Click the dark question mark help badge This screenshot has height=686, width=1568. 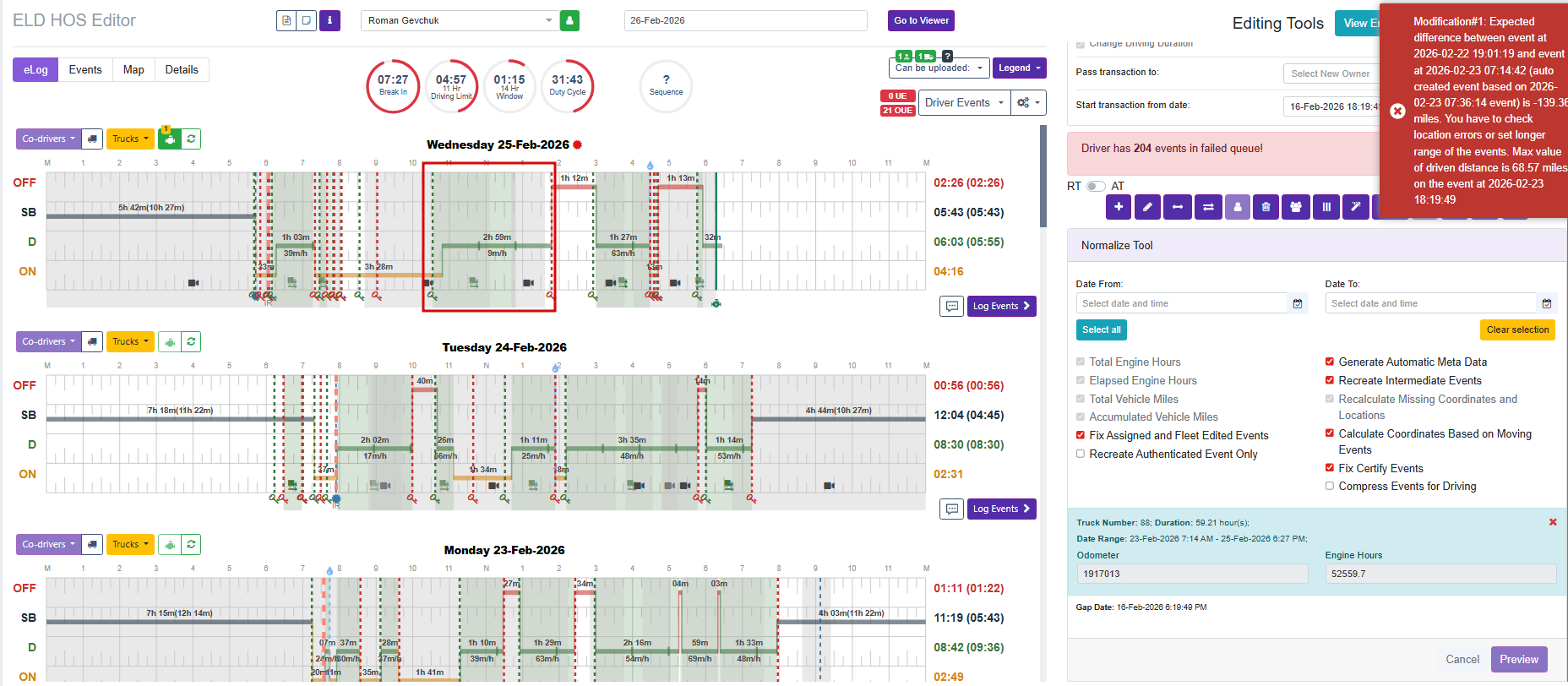coord(948,56)
